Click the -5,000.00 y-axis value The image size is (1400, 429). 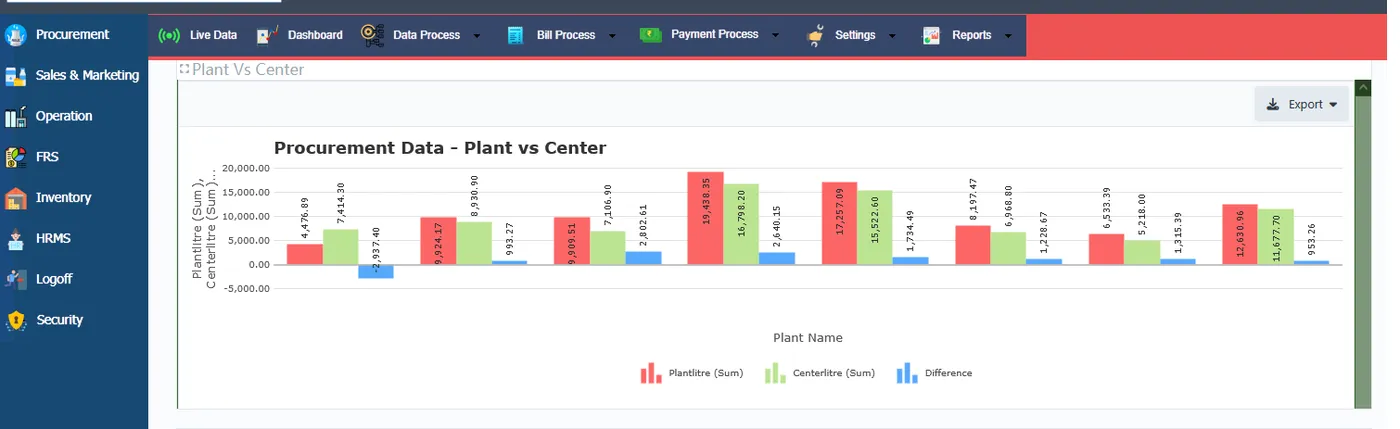pyautogui.click(x=246, y=289)
